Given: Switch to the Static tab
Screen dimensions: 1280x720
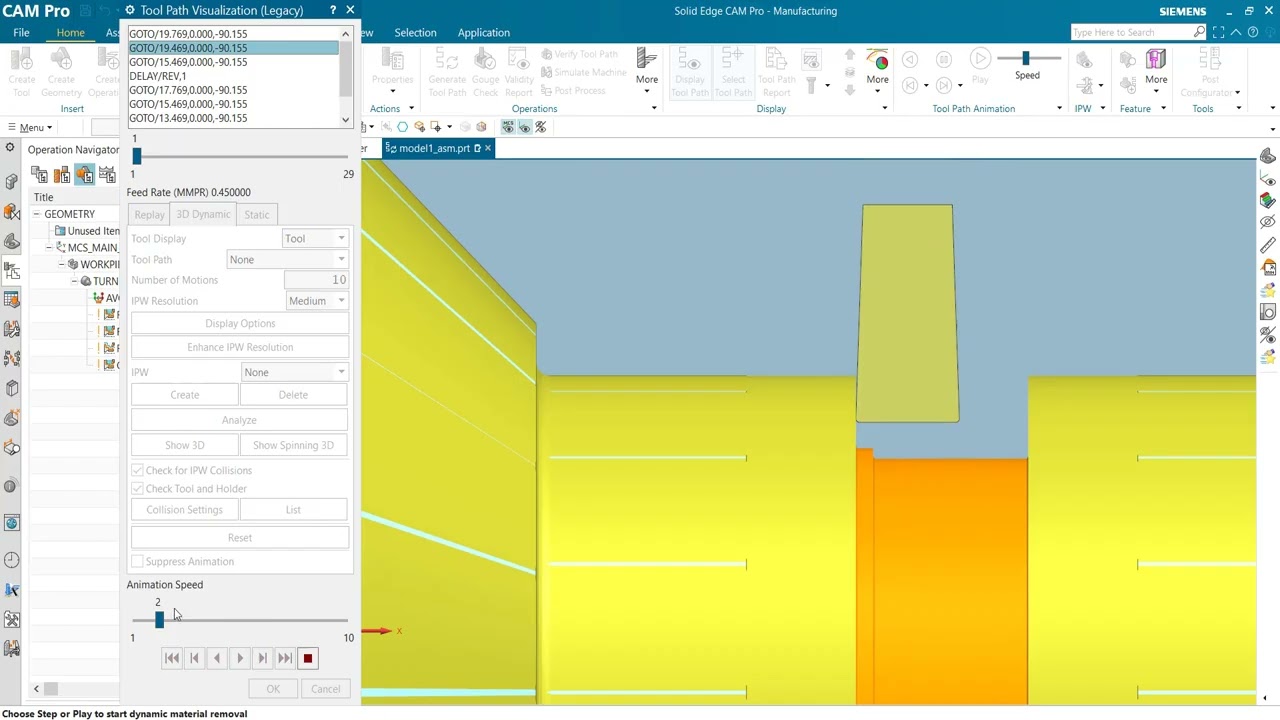Looking at the screenshot, I should pyautogui.click(x=257, y=215).
